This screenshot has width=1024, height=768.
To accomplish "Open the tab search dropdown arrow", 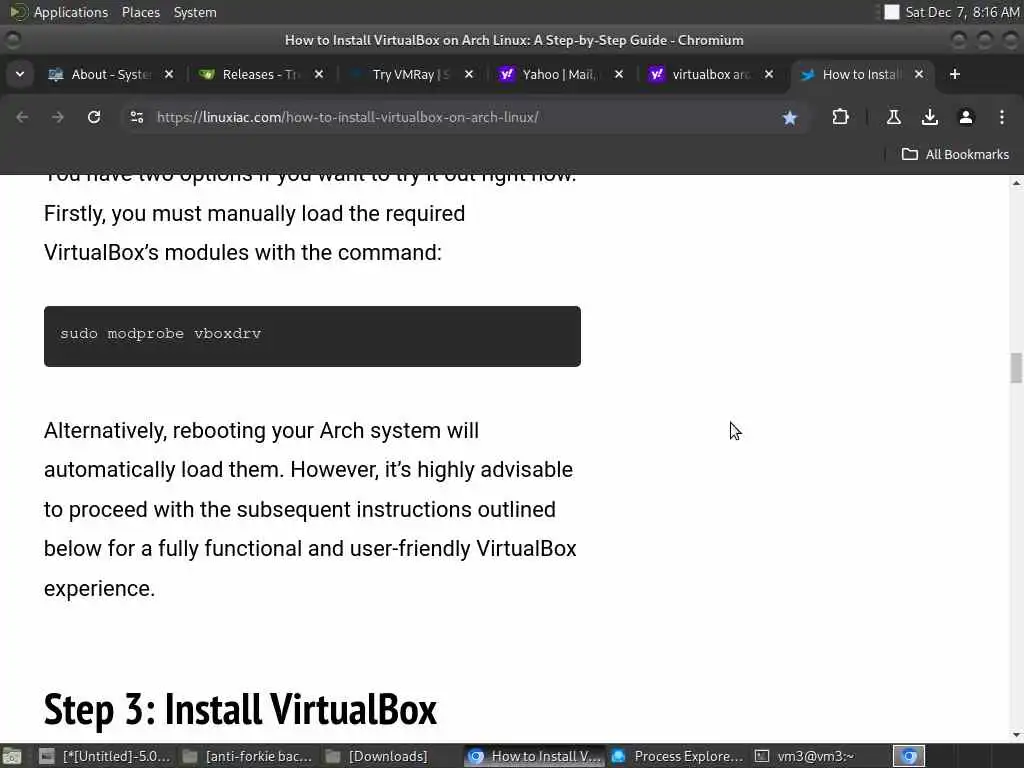I will click(20, 74).
